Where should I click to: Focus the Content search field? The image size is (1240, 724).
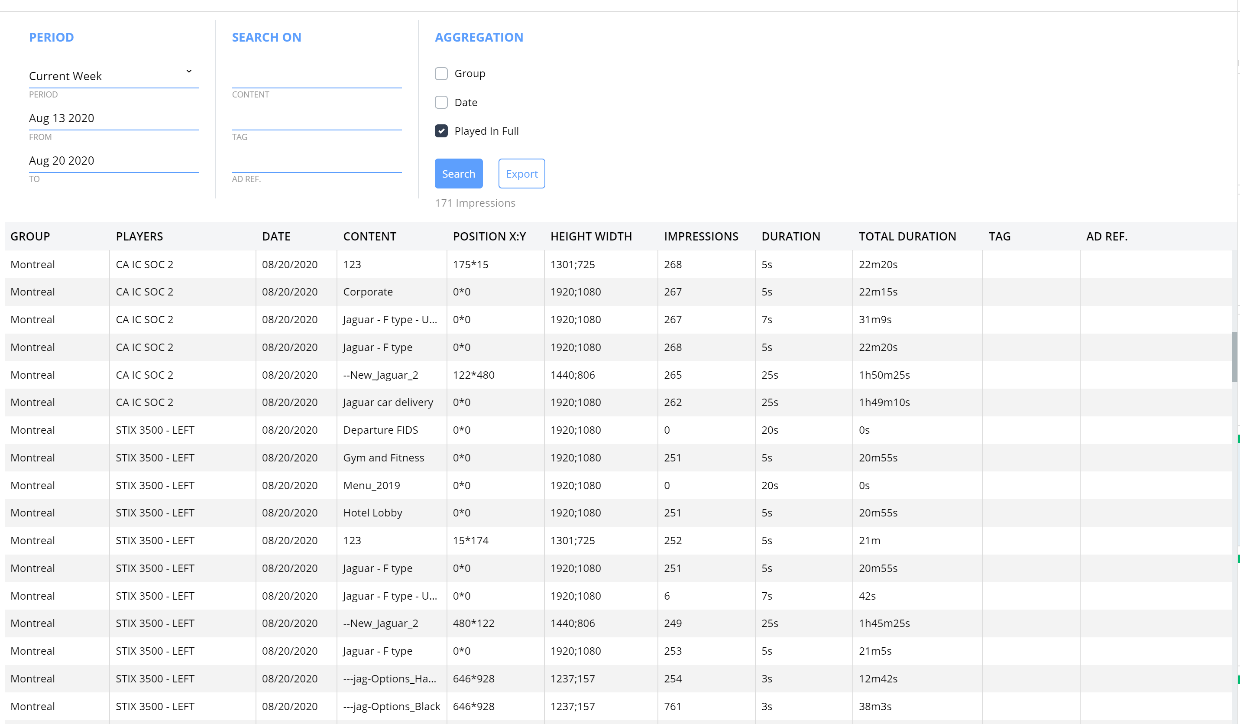pyautogui.click(x=316, y=77)
